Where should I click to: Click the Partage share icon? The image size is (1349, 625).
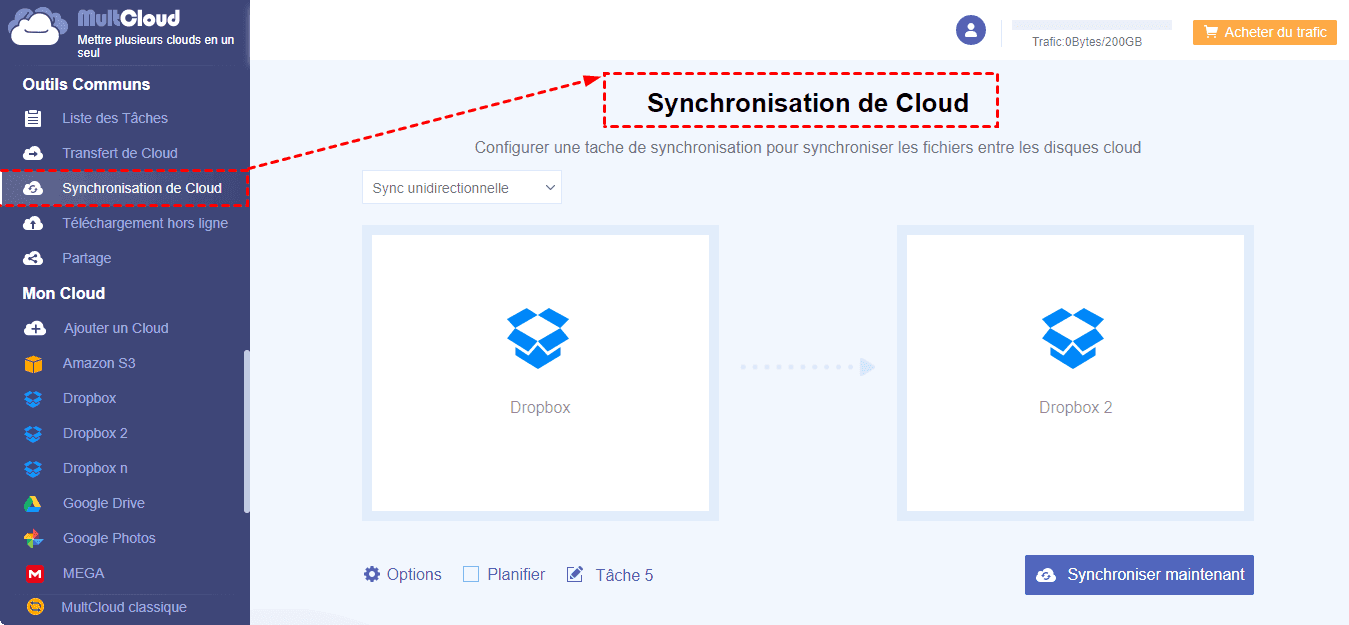pyautogui.click(x=33, y=258)
